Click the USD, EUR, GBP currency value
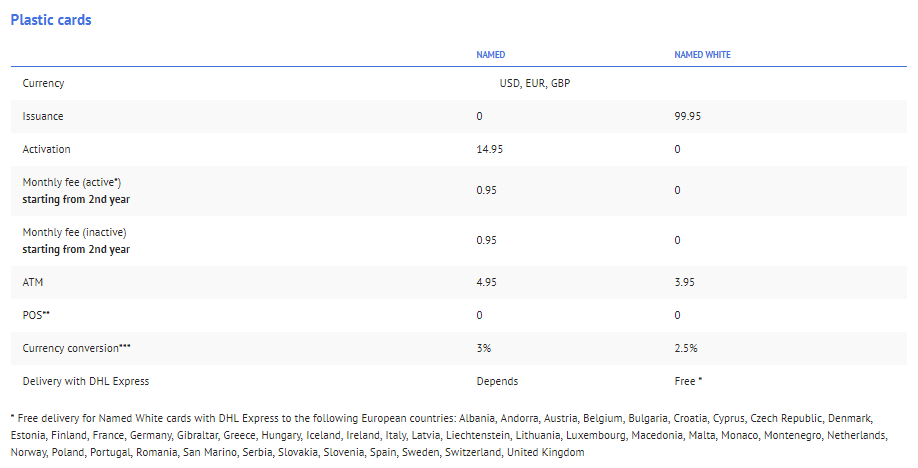The height and width of the screenshot is (468, 918). click(535, 83)
